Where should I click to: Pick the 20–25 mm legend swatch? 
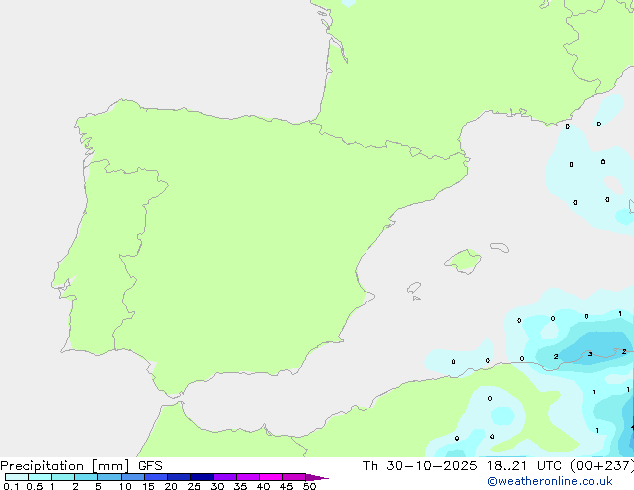tap(178, 477)
